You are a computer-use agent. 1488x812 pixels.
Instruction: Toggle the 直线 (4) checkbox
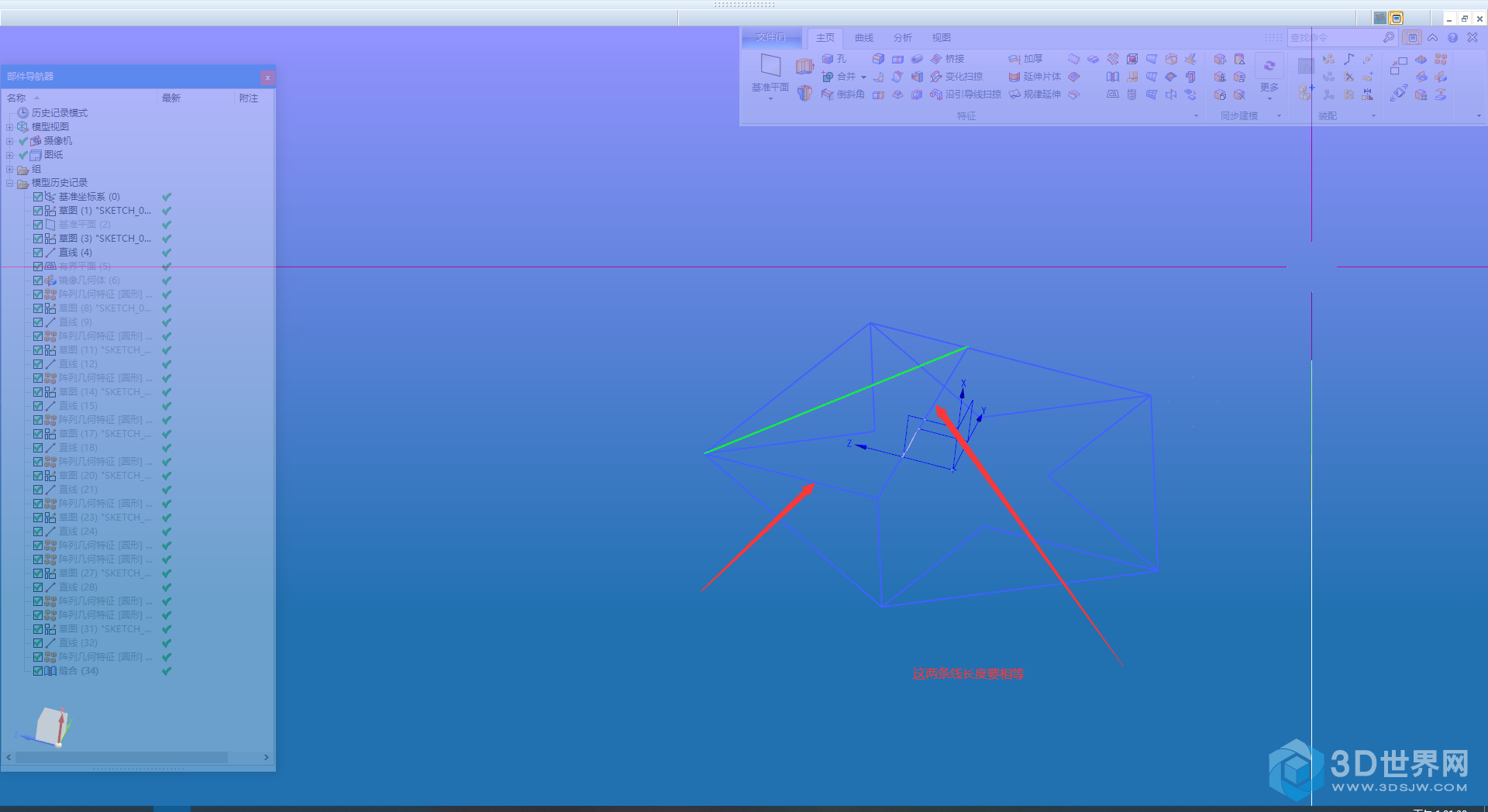coord(37,253)
